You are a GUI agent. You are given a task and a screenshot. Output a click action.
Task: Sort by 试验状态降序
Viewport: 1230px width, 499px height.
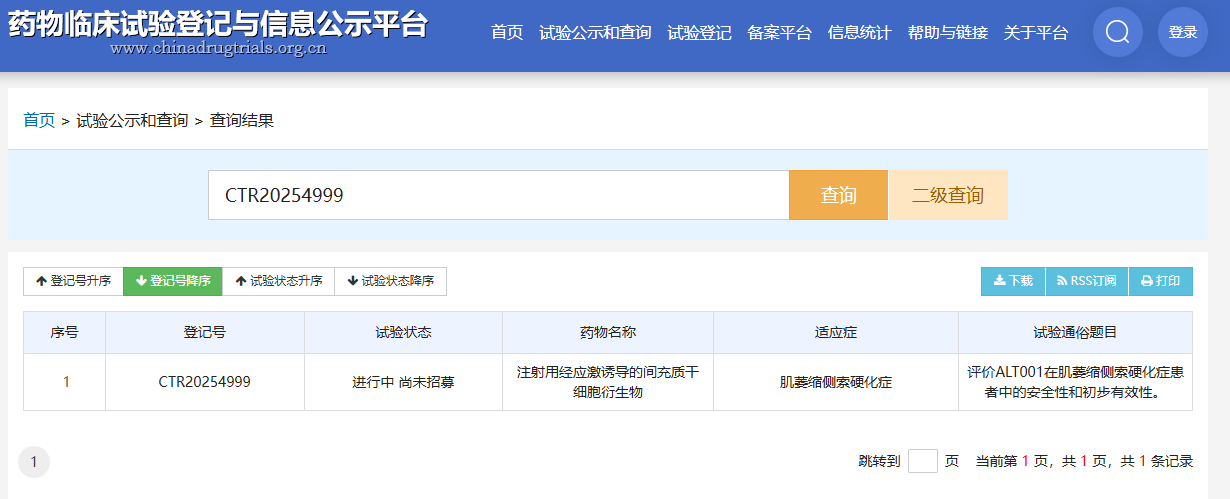point(390,281)
